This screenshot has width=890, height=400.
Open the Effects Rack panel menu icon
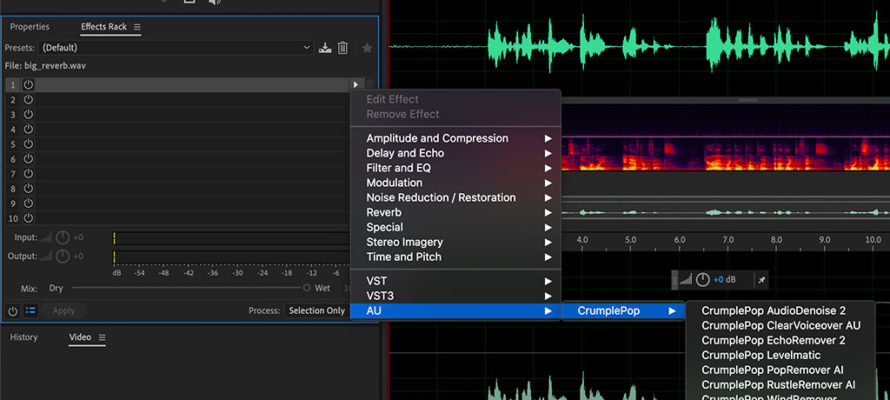click(137, 27)
